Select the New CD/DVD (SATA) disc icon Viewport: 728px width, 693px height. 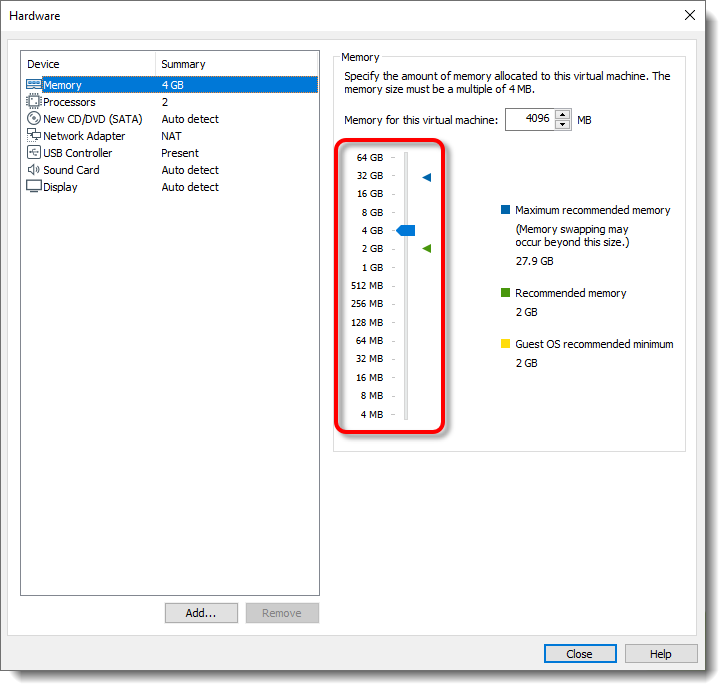click(x=34, y=119)
